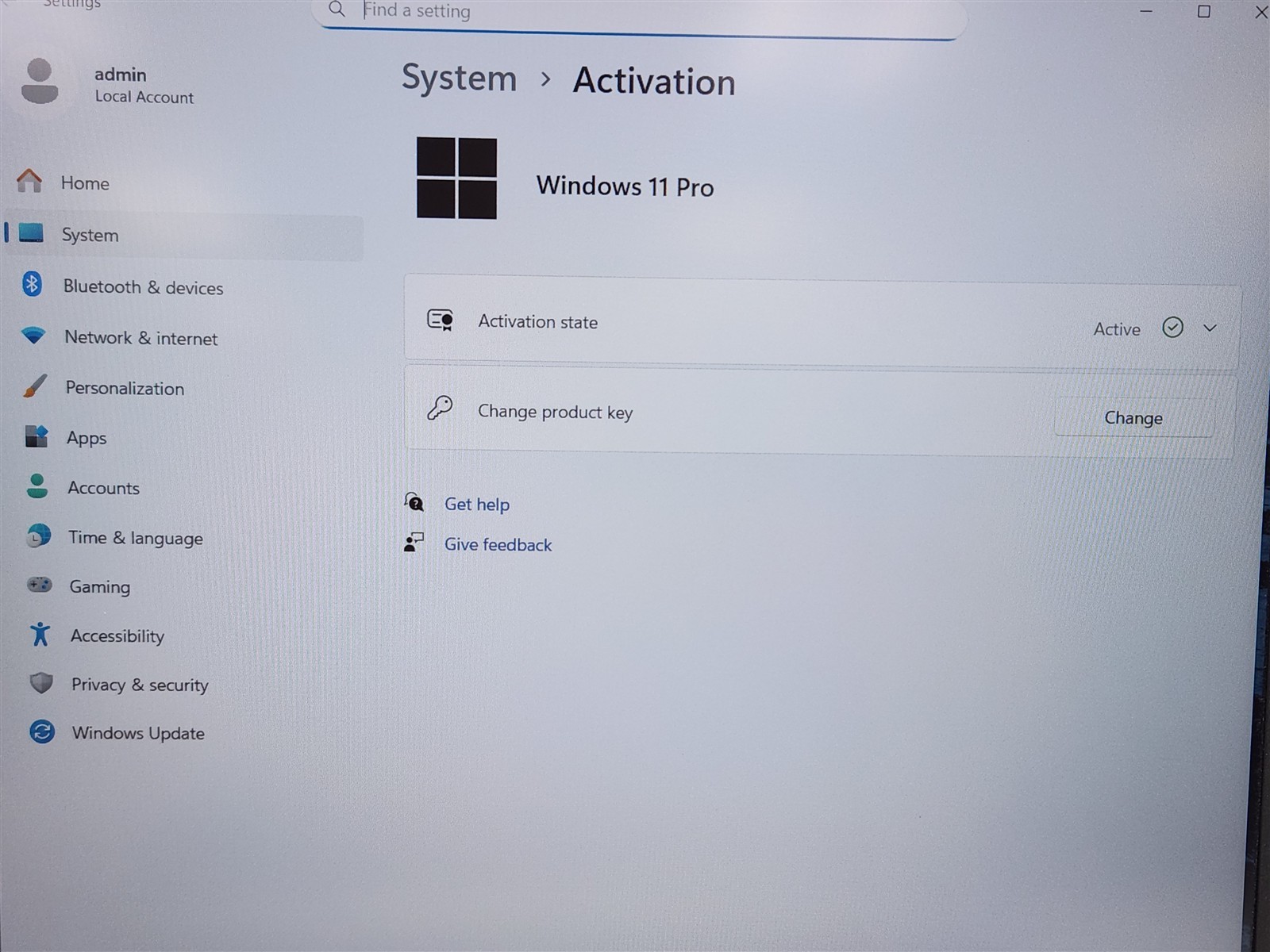The image size is (1270, 952).
Task: Click the product key icon
Action: (x=440, y=408)
